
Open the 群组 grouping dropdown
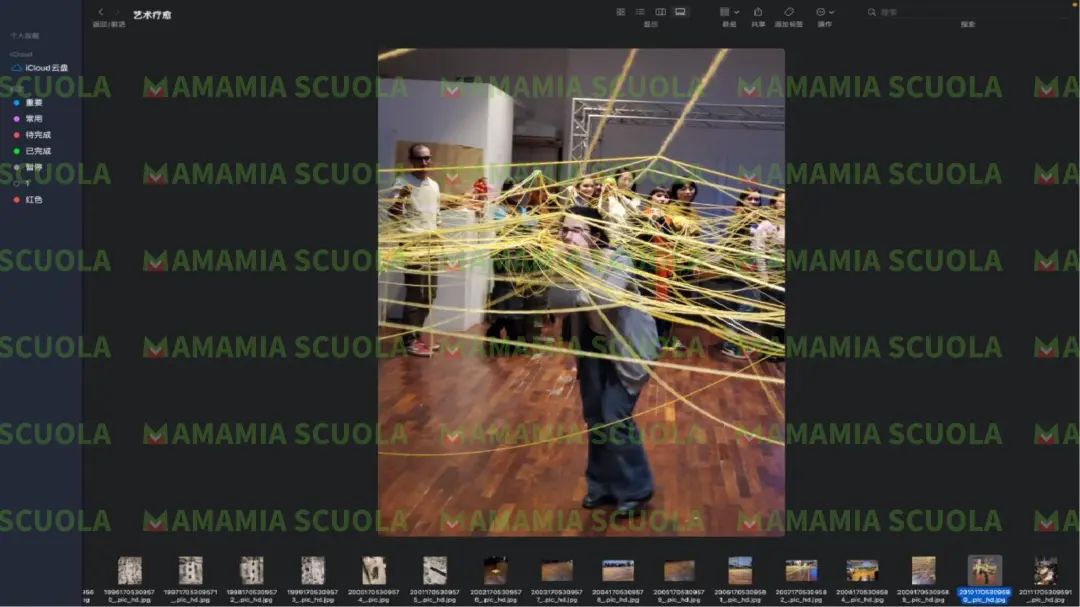pos(729,12)
